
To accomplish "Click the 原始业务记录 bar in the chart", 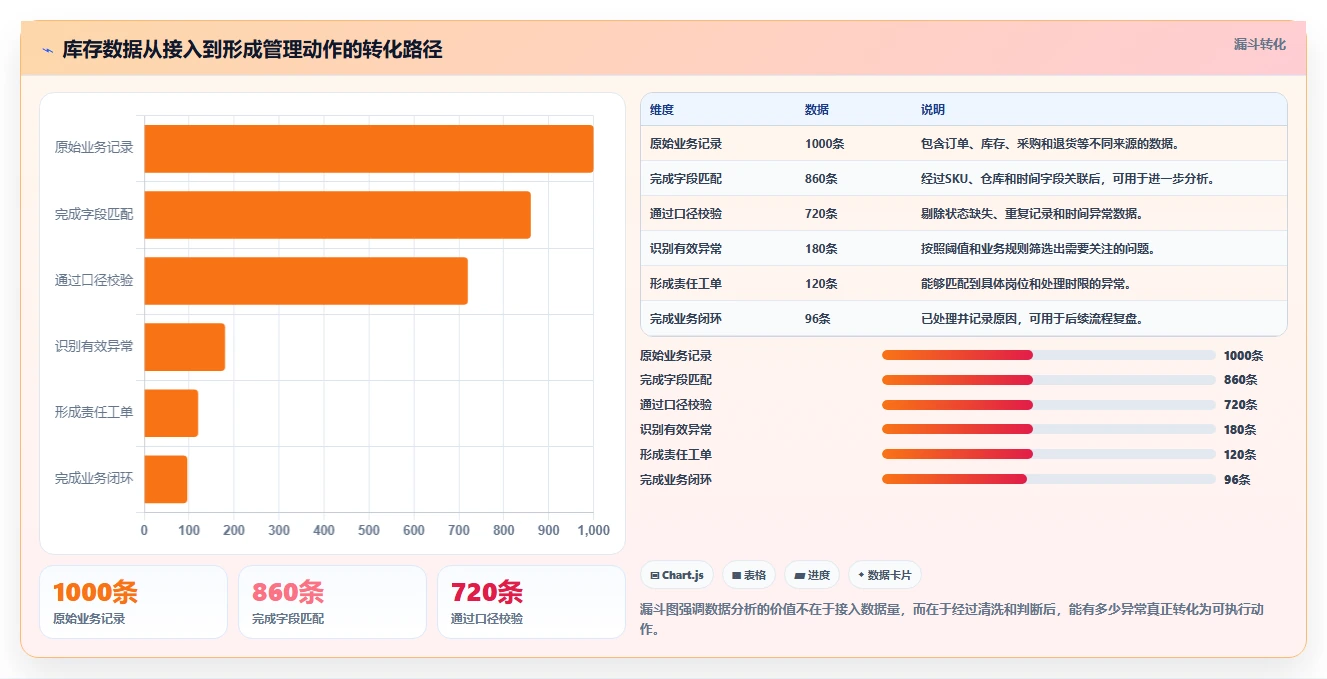I will click(x=369, y=149).
